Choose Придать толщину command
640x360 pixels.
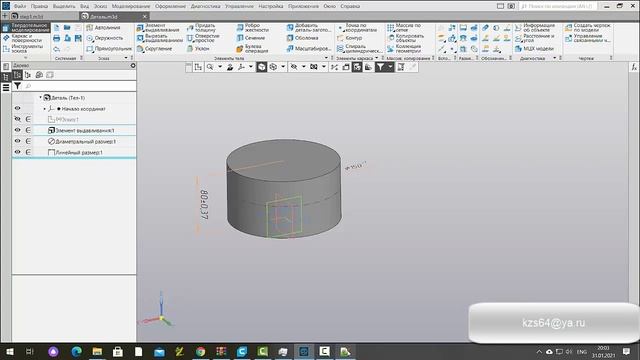click(201, 27)
